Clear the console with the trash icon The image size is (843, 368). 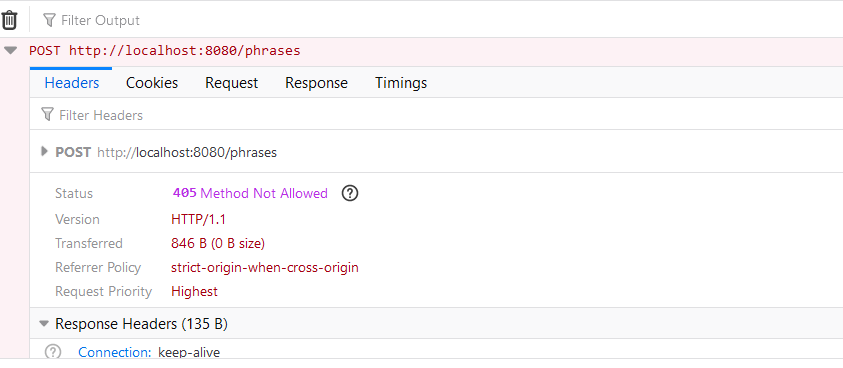pos(10,20)
